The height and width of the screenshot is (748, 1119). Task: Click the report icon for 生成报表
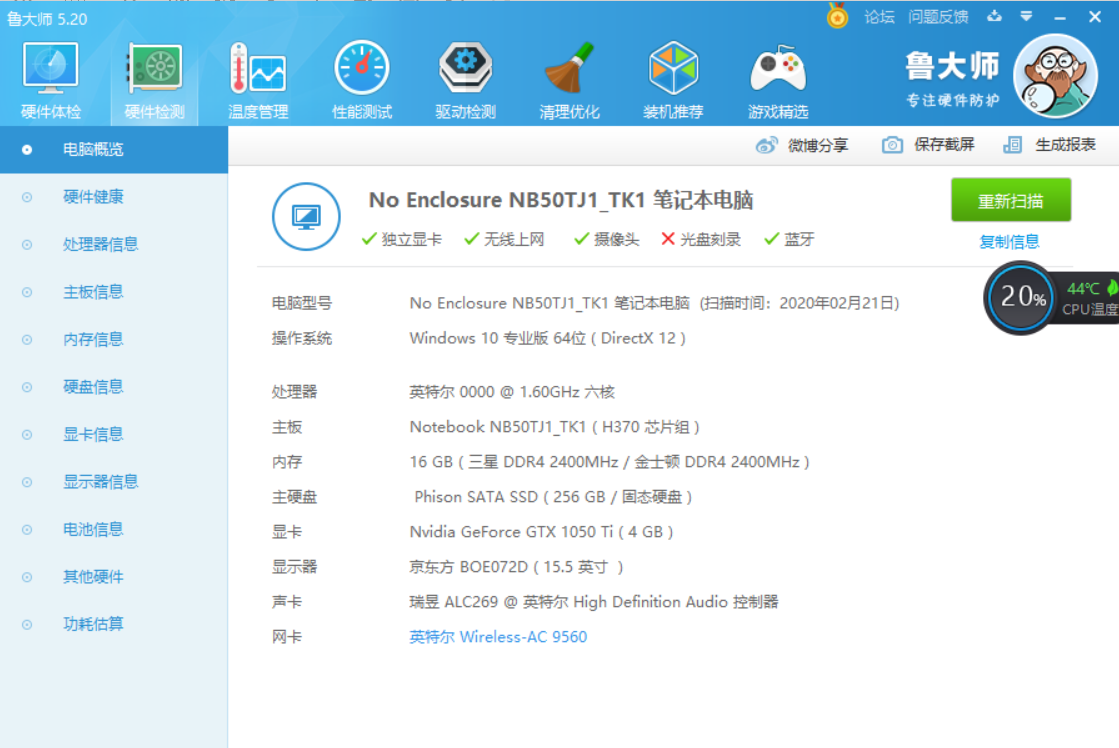pos(1013,145)
